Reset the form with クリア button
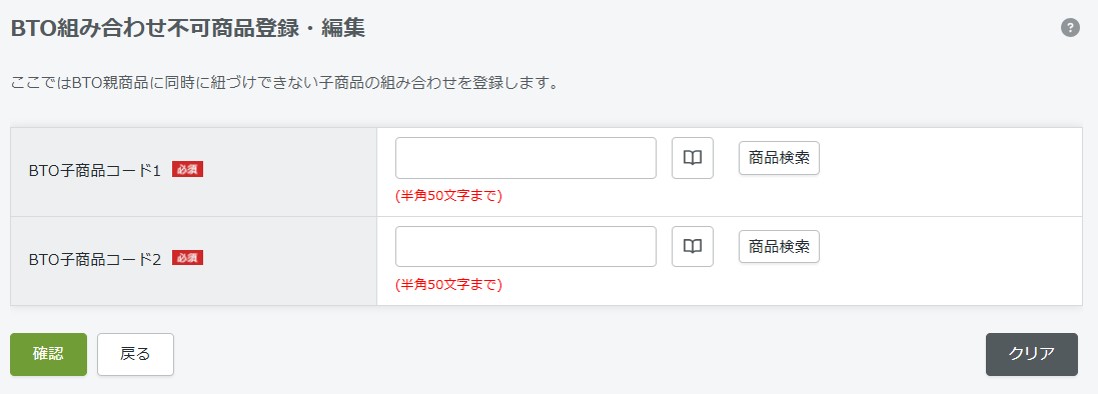The image size is (1098, 394). [1031, 354]
